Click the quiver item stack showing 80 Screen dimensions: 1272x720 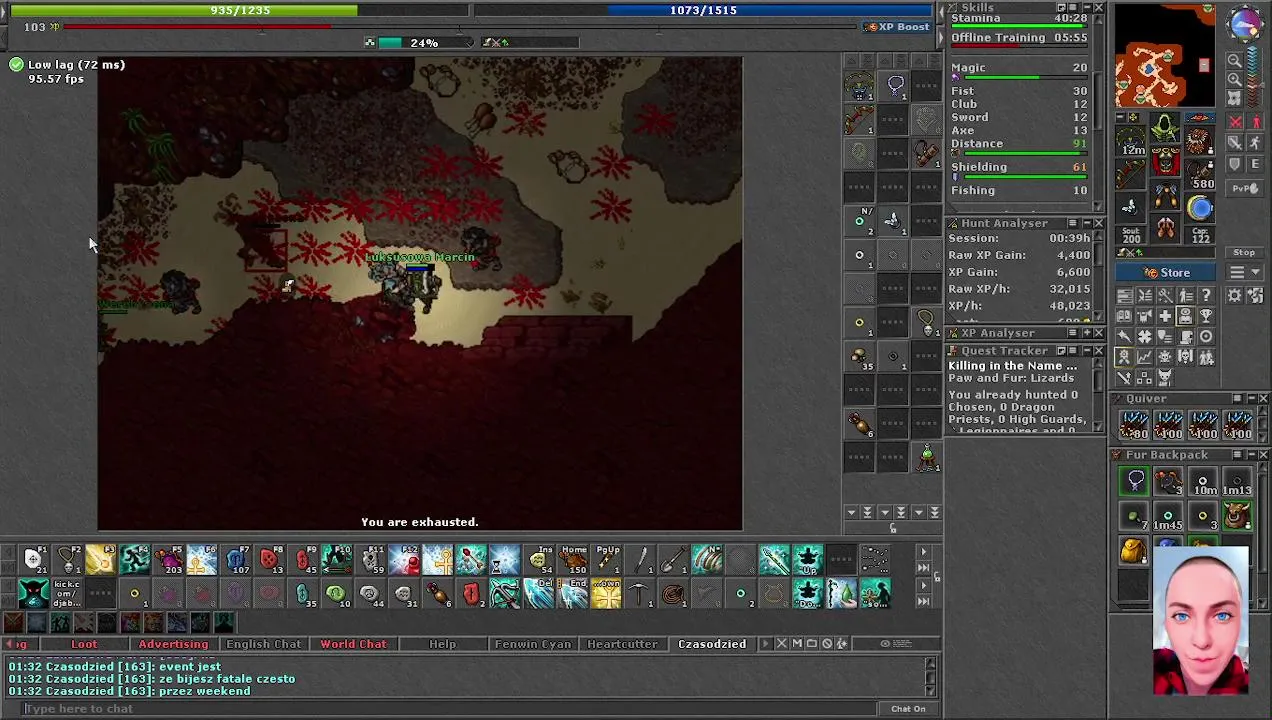[x=1134, y=425]
